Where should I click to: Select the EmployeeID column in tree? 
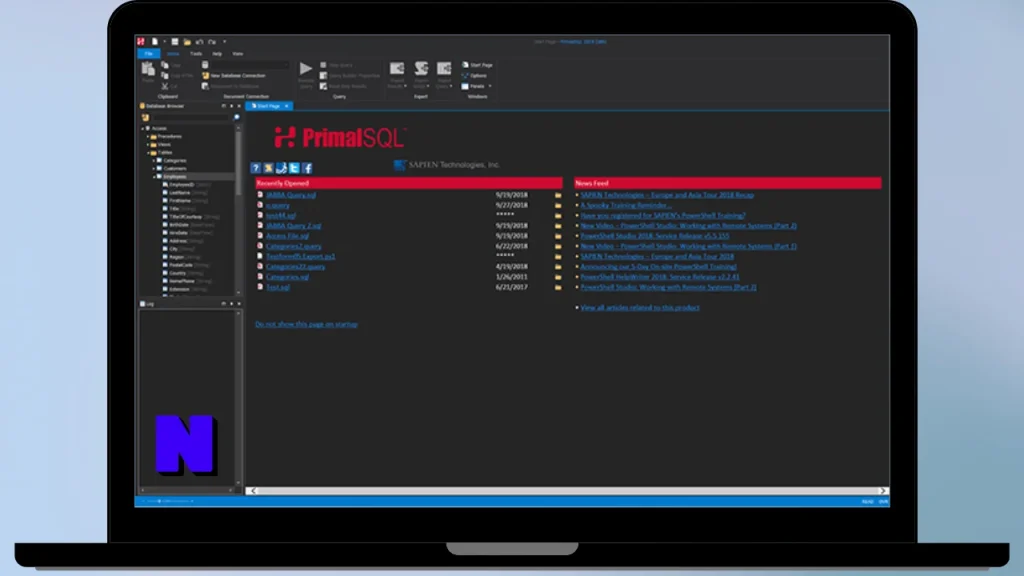coord(181,184)
